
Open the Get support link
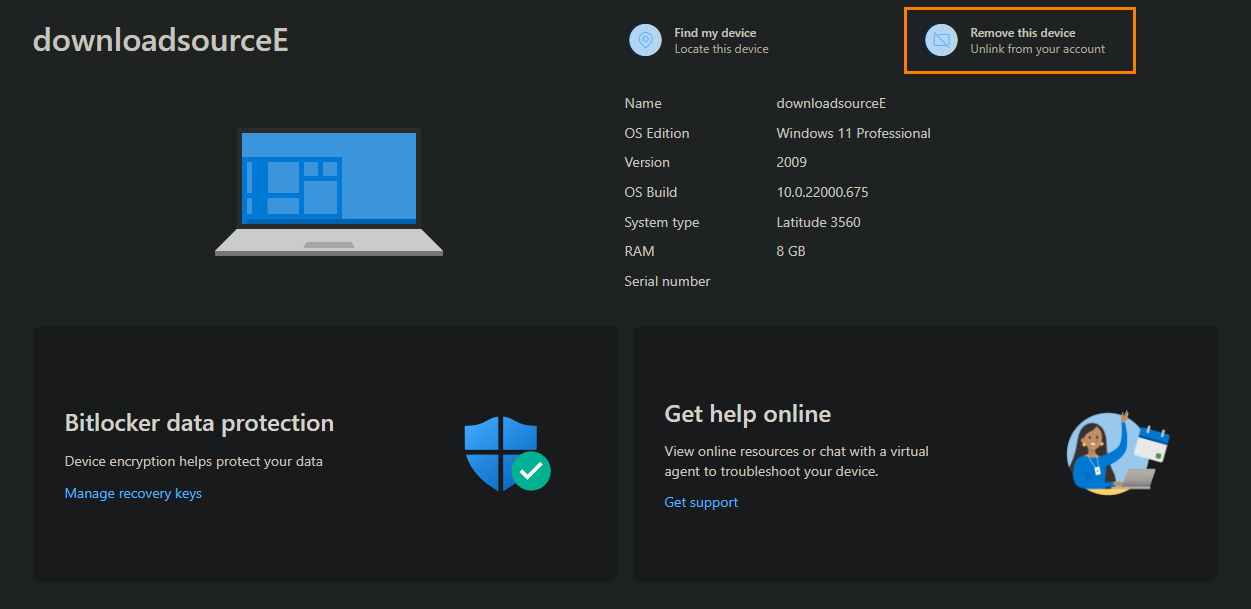(x=701, y=502)
